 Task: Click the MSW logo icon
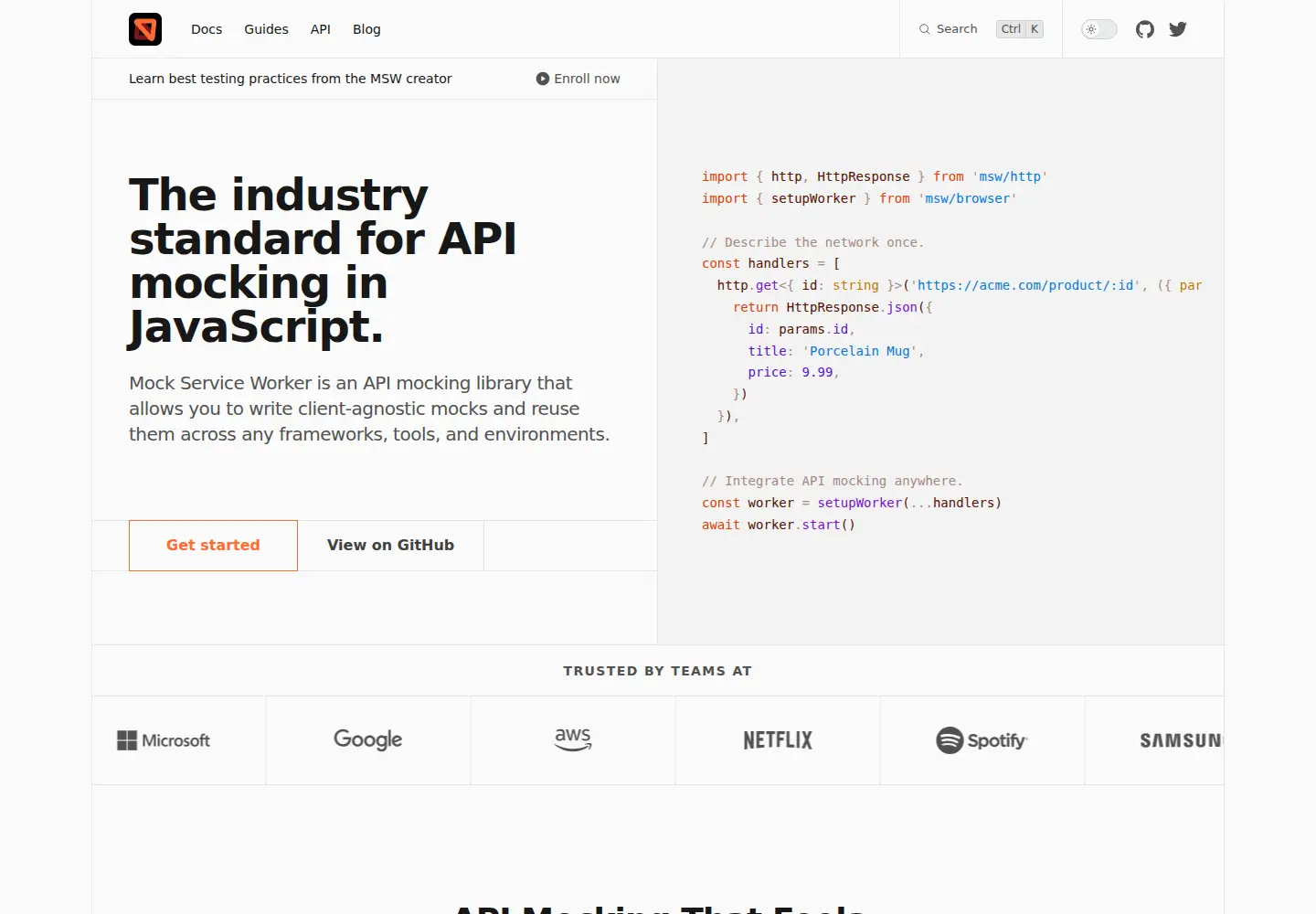(x=145, y=29)
